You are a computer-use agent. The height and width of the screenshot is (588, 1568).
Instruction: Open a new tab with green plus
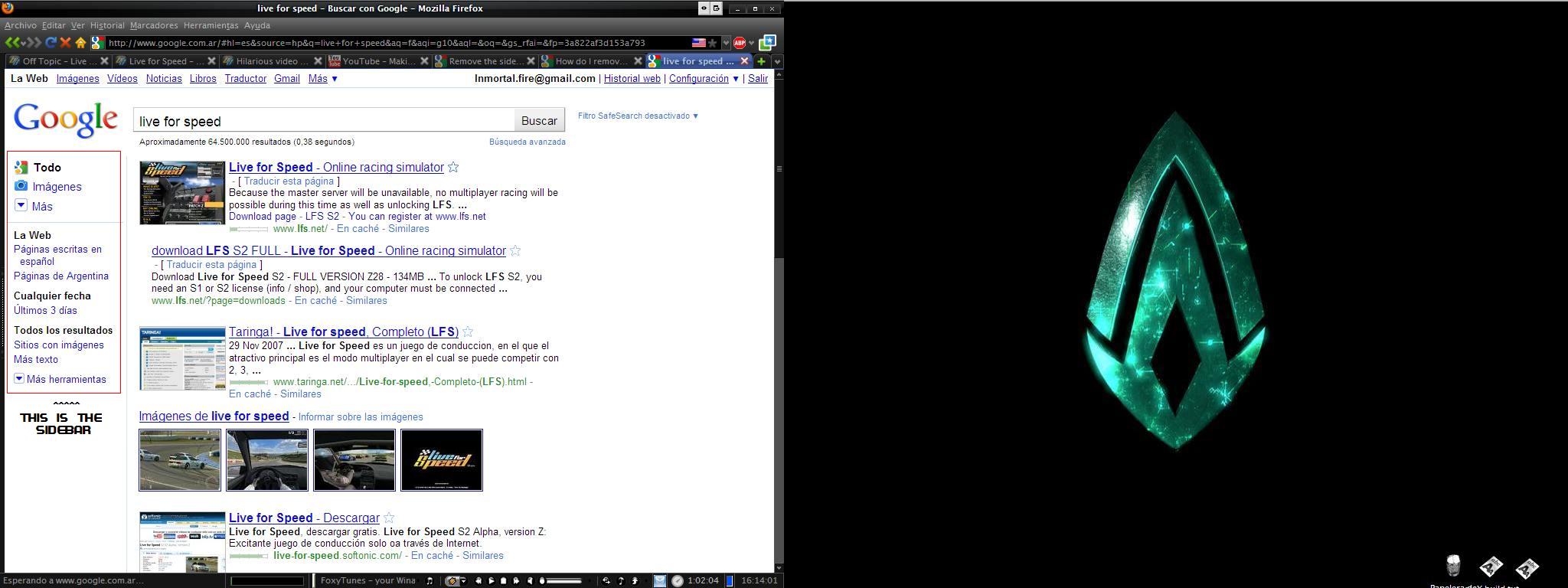pyautogui.click(x=762, y=61)
